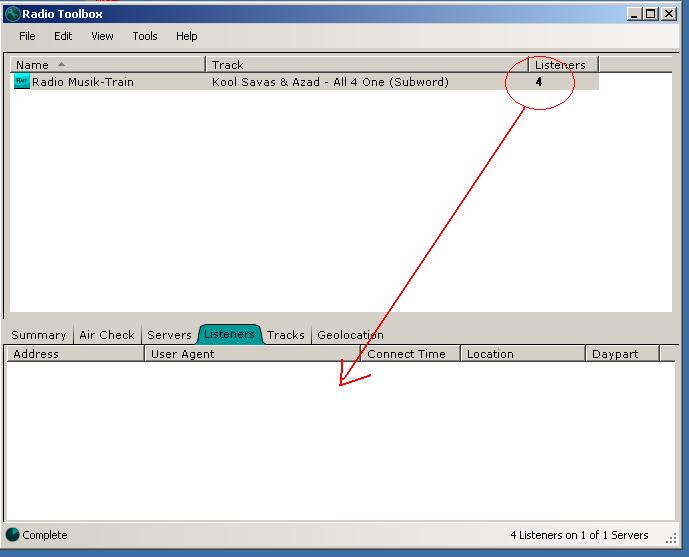Screen dimensions: 689x557
Task: Click the Daypart column header
Action: (625, 354)
